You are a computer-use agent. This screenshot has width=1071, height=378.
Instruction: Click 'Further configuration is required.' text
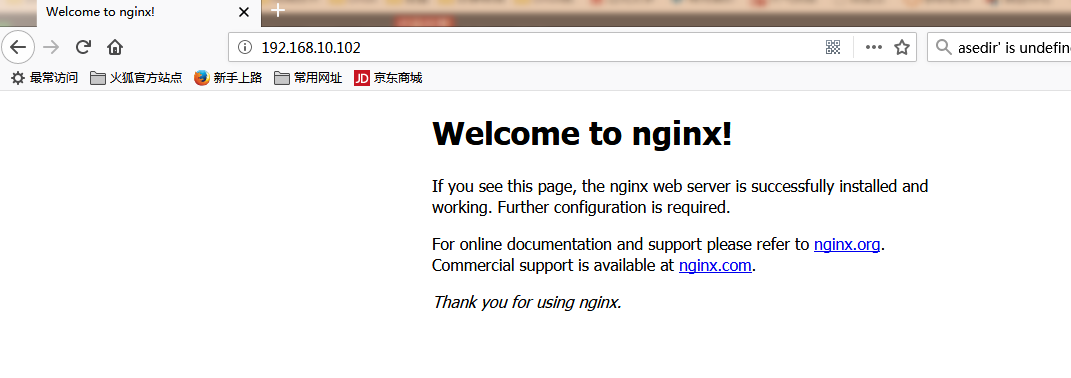614,207
